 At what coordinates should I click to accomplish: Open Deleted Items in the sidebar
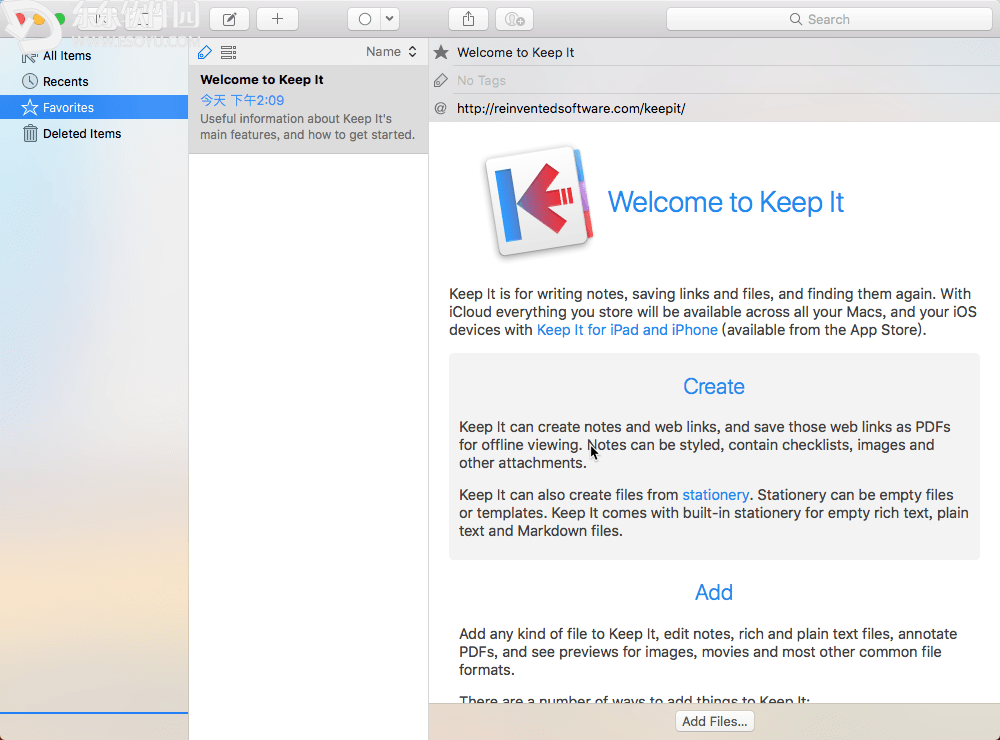pyautogui.click(x=94, y=133)
